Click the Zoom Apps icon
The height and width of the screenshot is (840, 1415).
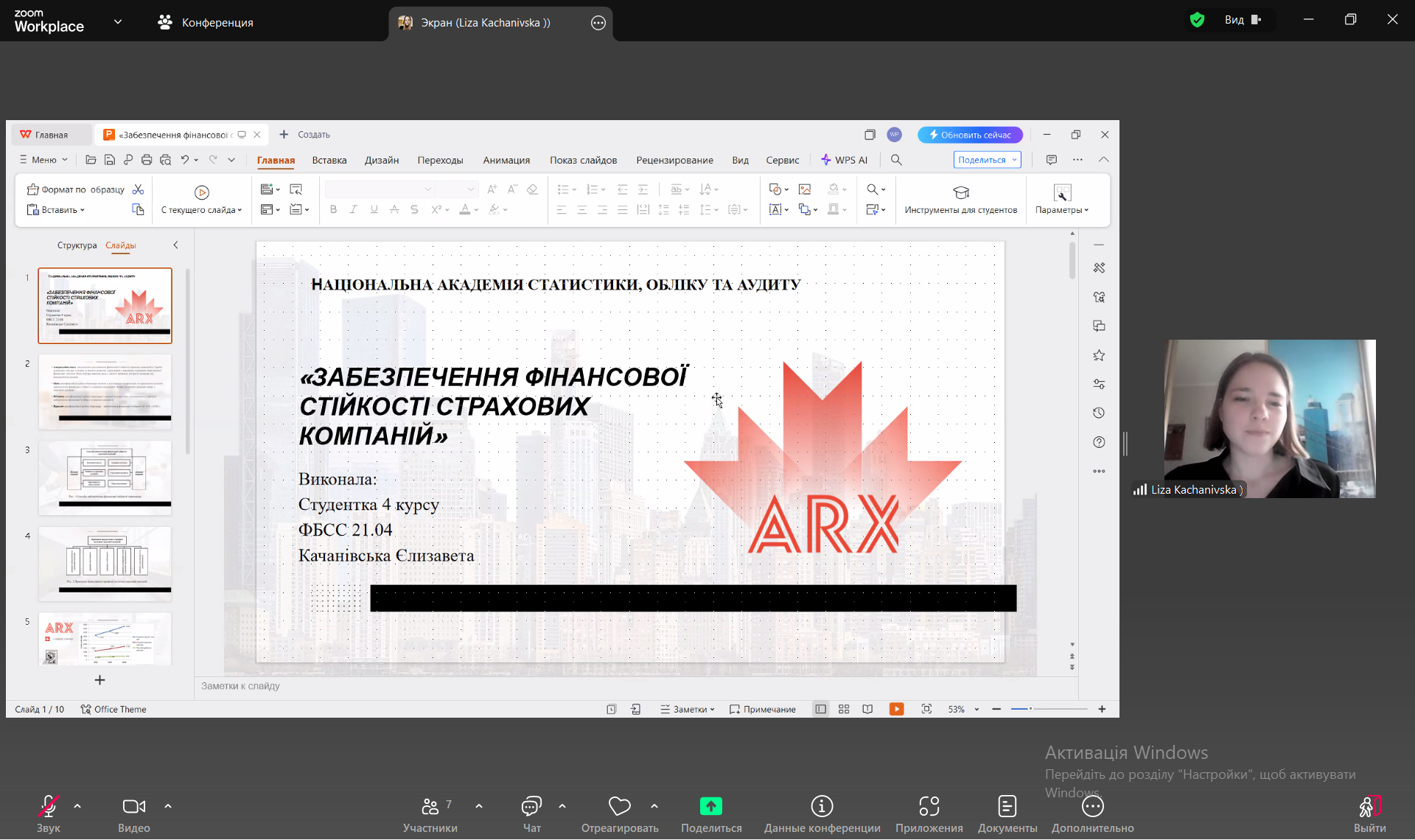coord(929,807)
